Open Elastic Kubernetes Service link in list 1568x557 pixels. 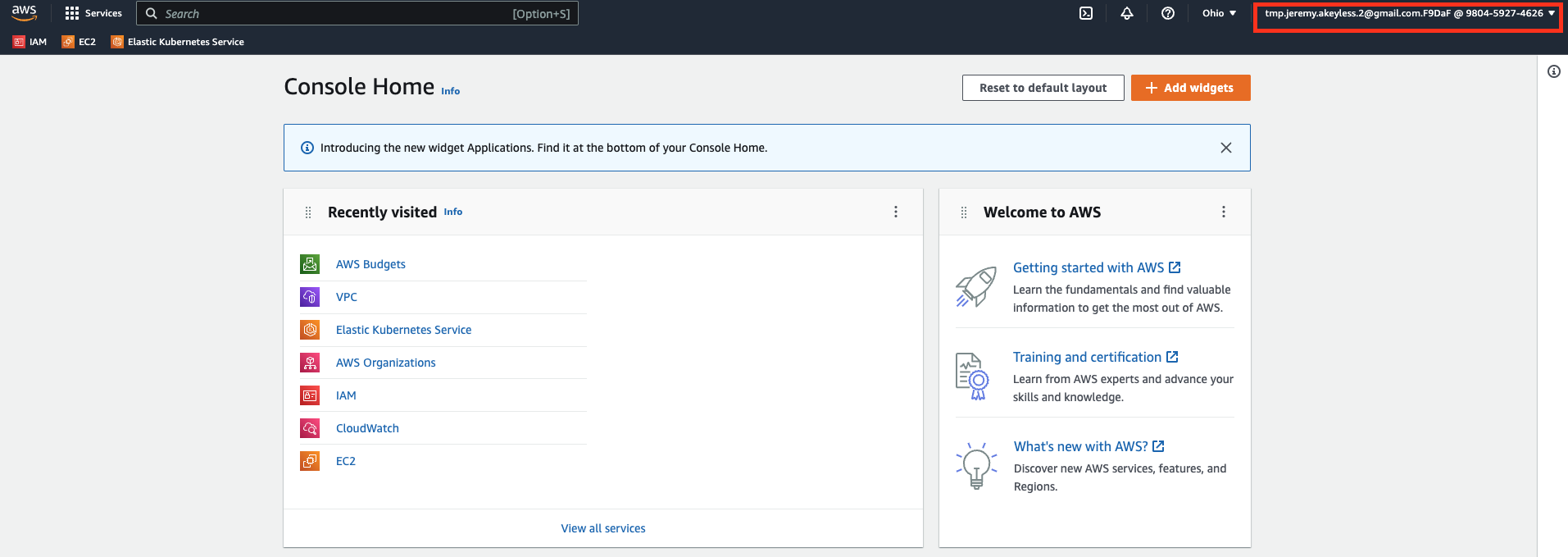coord(403,330)
